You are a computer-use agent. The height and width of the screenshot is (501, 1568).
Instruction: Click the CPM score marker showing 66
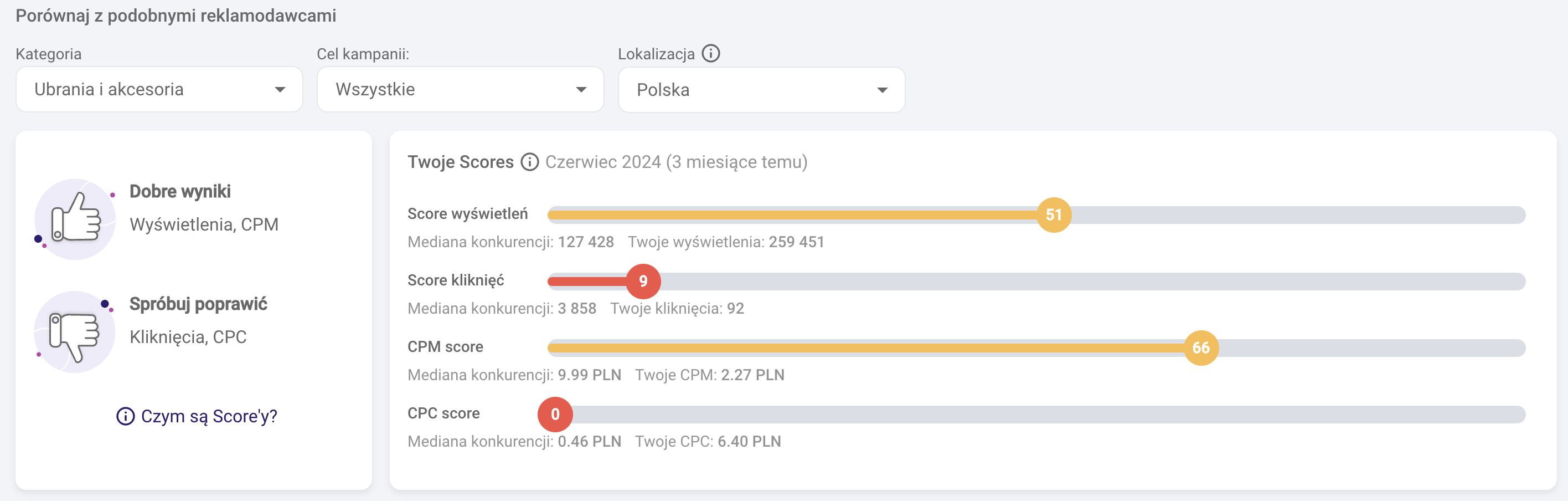point(1200,347)
